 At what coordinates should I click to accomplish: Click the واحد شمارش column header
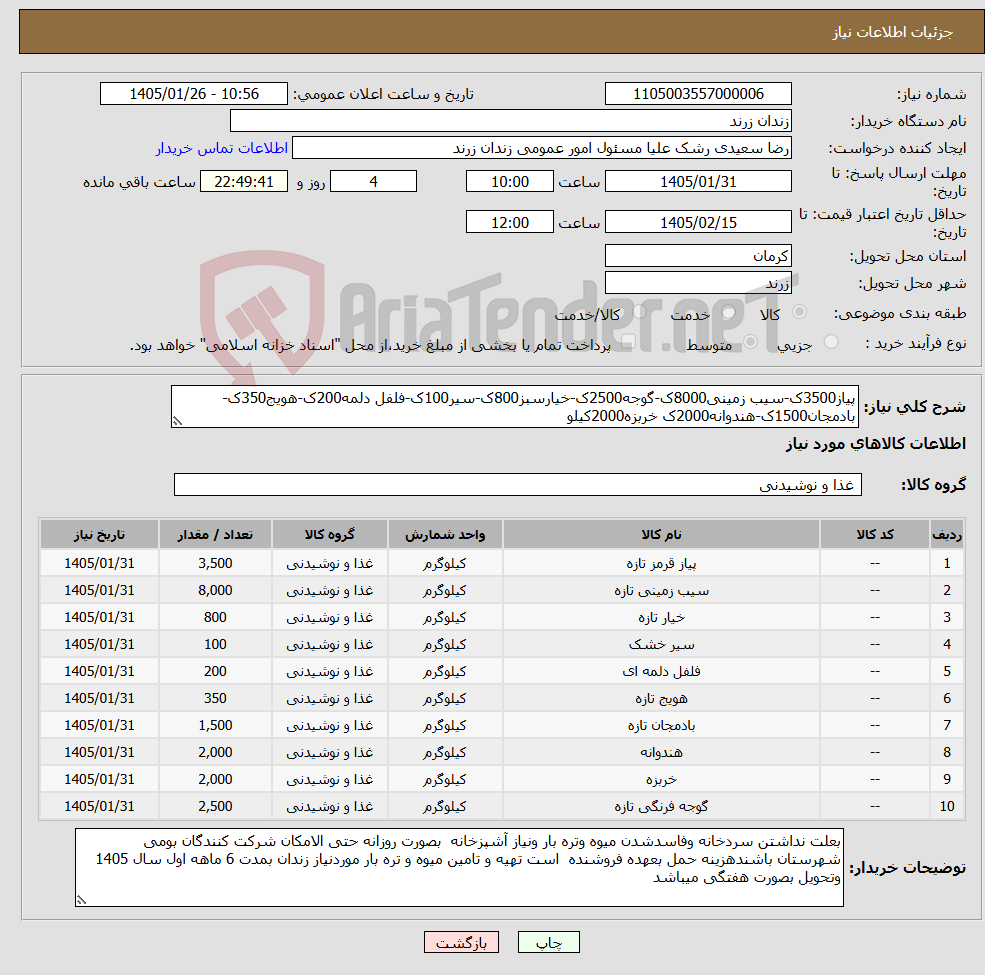[445, 535]
